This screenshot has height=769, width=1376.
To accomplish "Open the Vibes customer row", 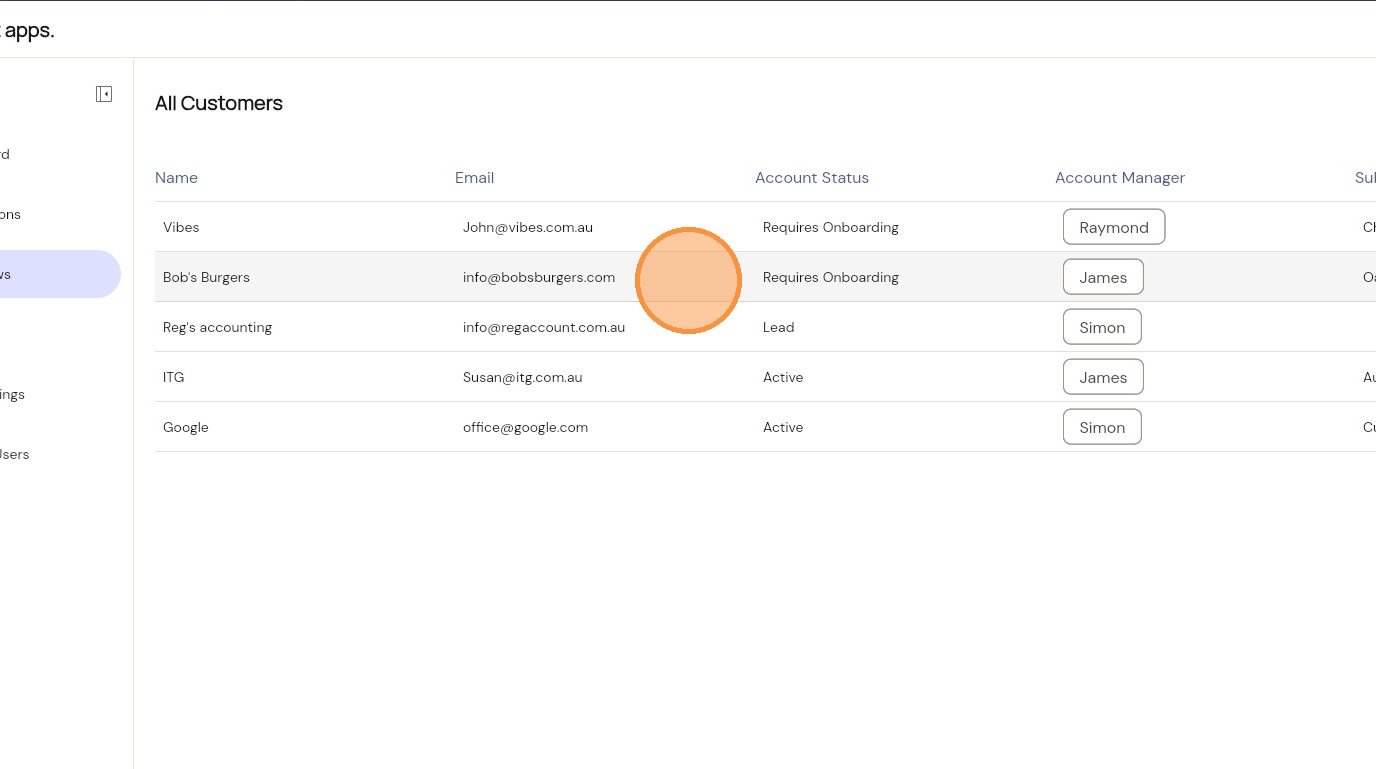I will (181, 227).
